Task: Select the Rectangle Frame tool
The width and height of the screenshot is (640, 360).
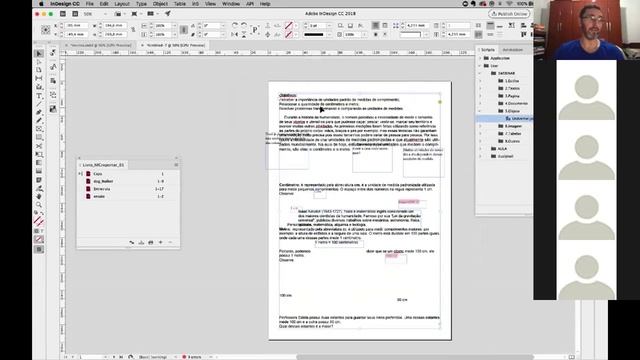Action: [39, 129]
